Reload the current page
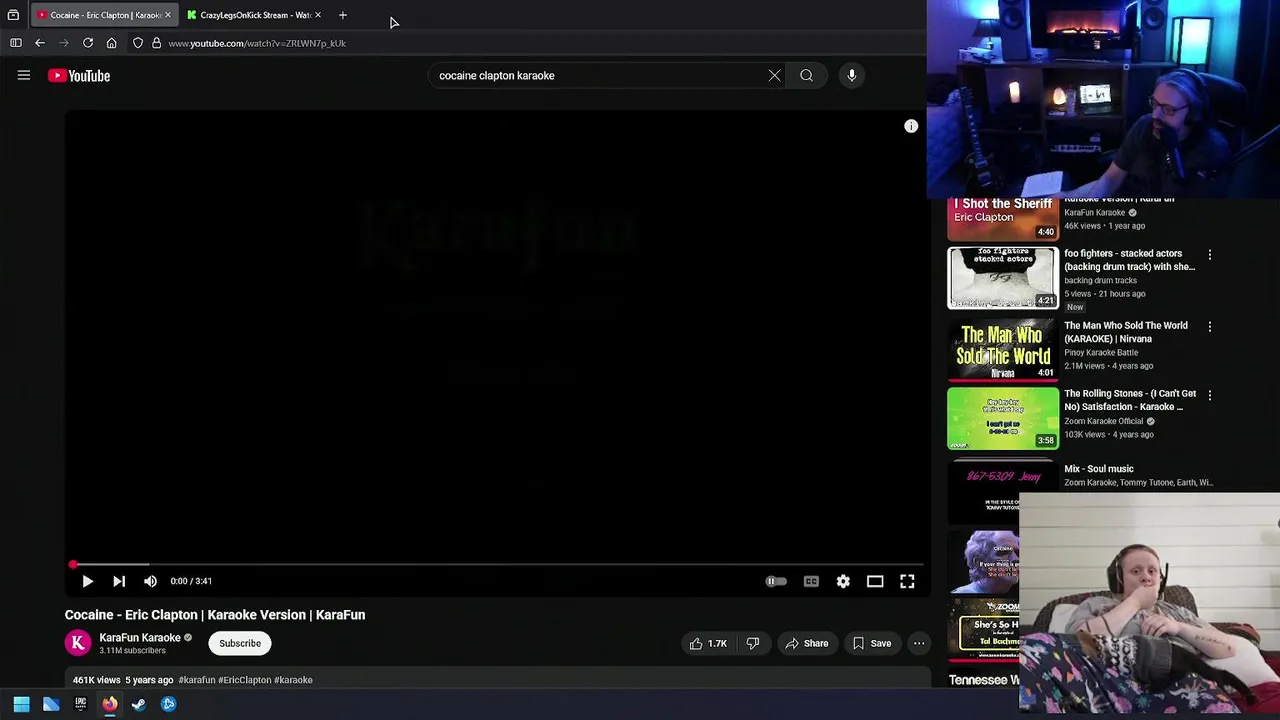The image size is (1280, 720). [x=87, y=43]
